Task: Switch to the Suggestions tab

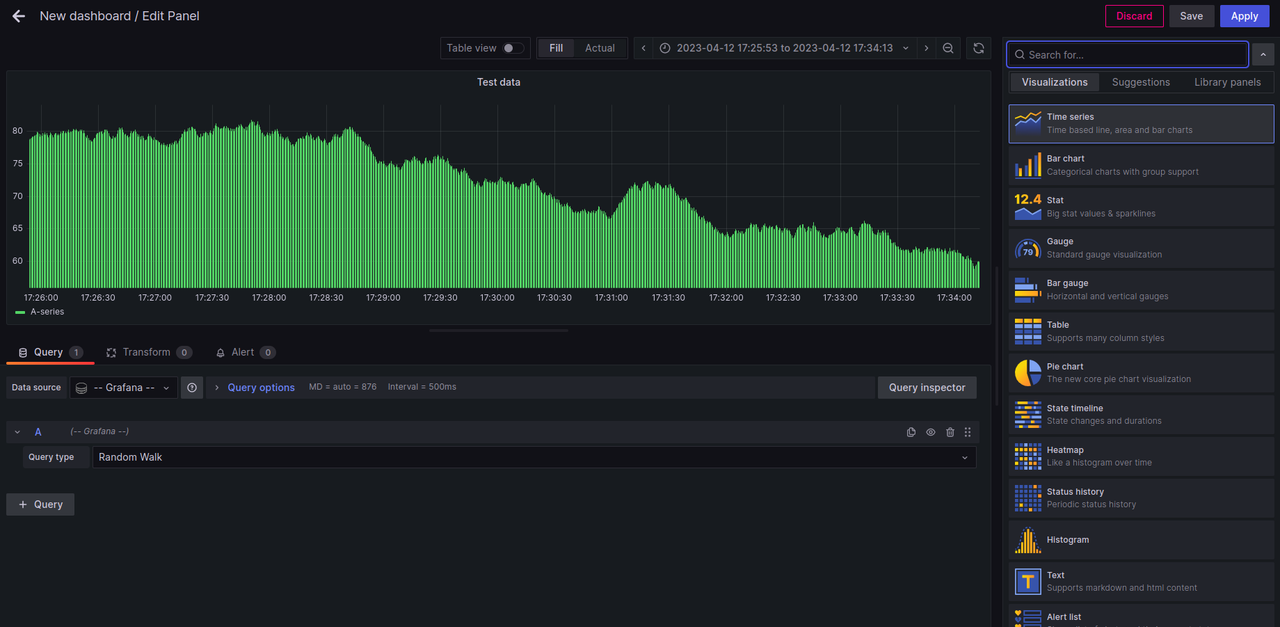Action: [1140, 82]
